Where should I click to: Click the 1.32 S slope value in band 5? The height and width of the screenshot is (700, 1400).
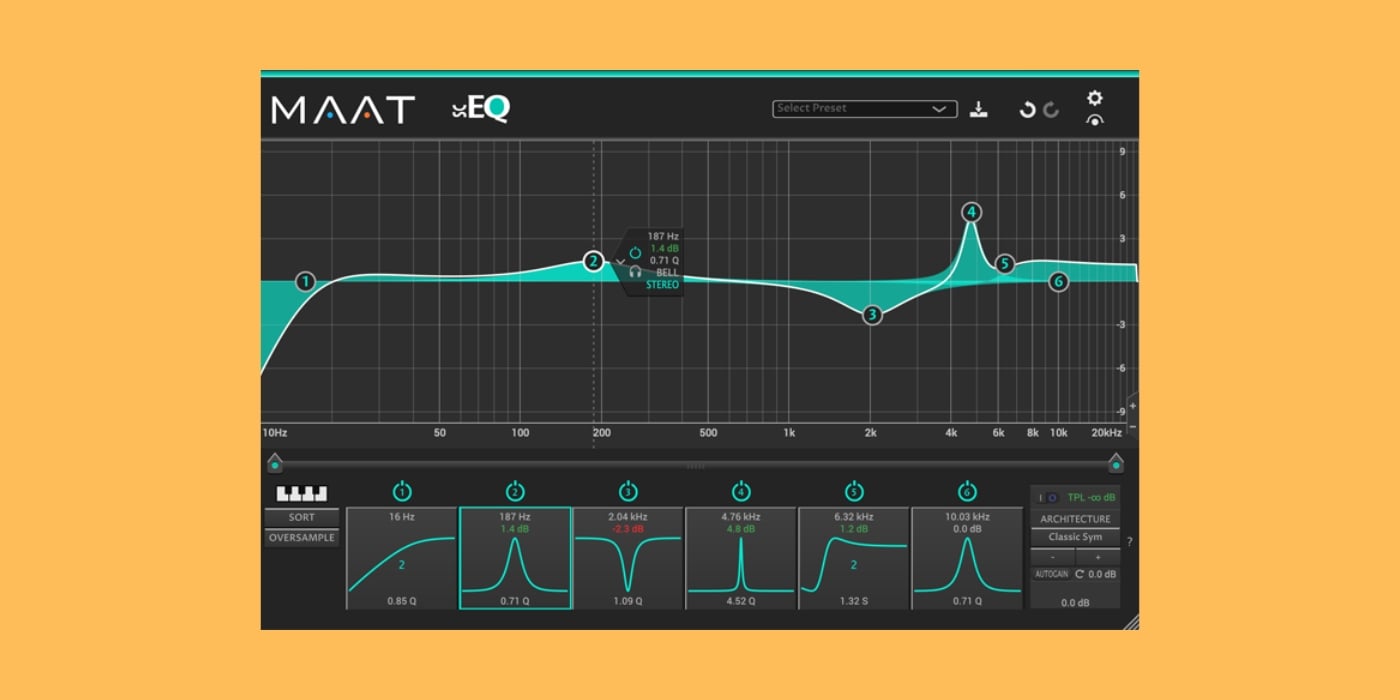click(854, 601)
